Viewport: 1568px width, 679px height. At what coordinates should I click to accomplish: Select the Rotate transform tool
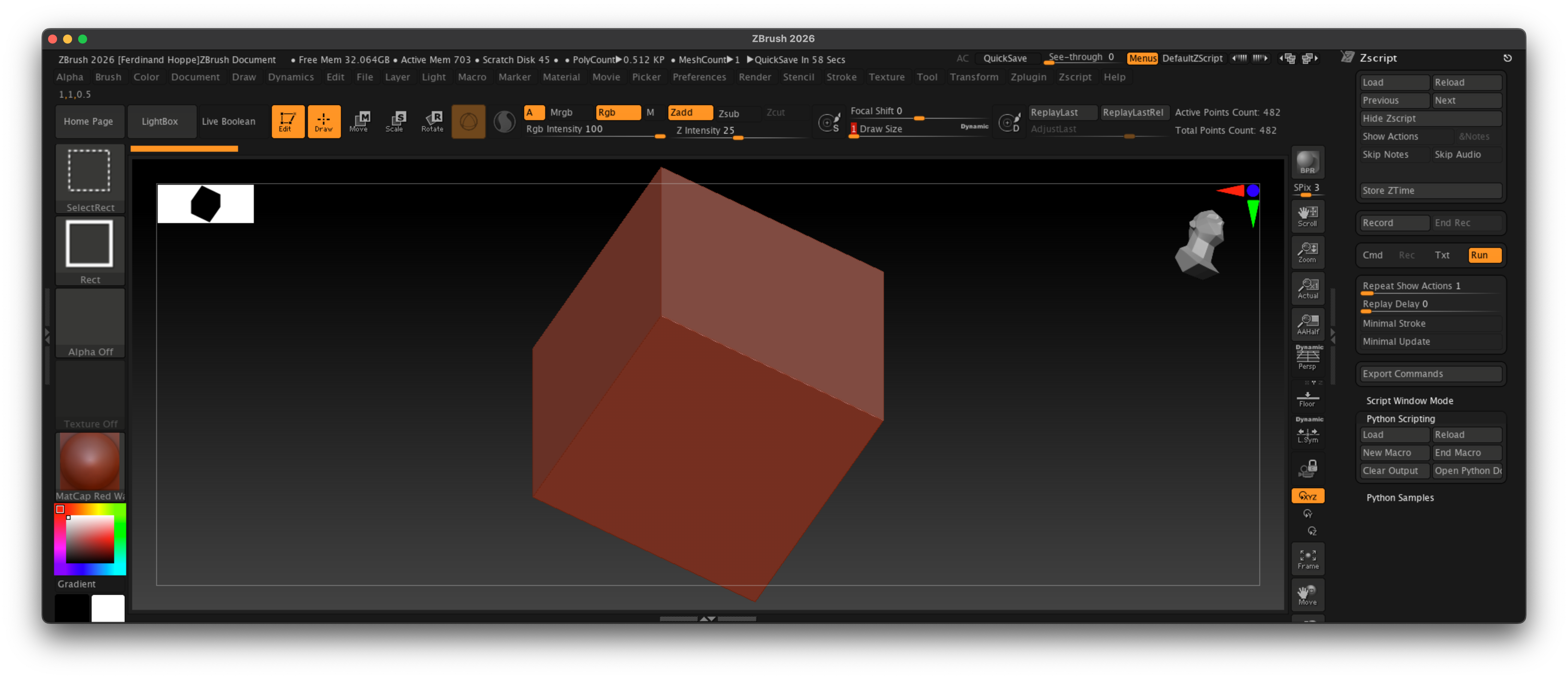(432, 121)
